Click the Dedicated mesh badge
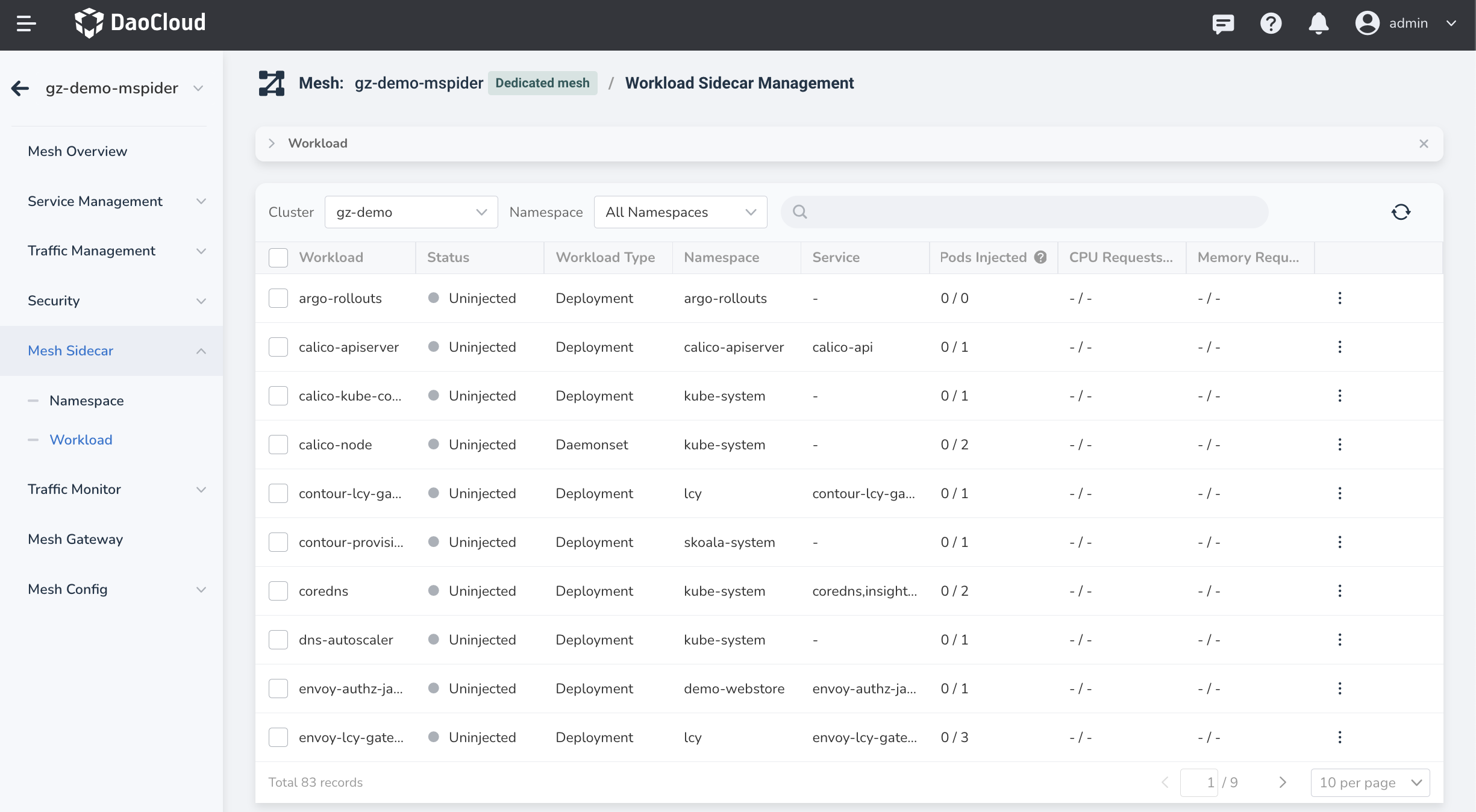The height and width of the screenshot is (812, 1476). [542, 83]
